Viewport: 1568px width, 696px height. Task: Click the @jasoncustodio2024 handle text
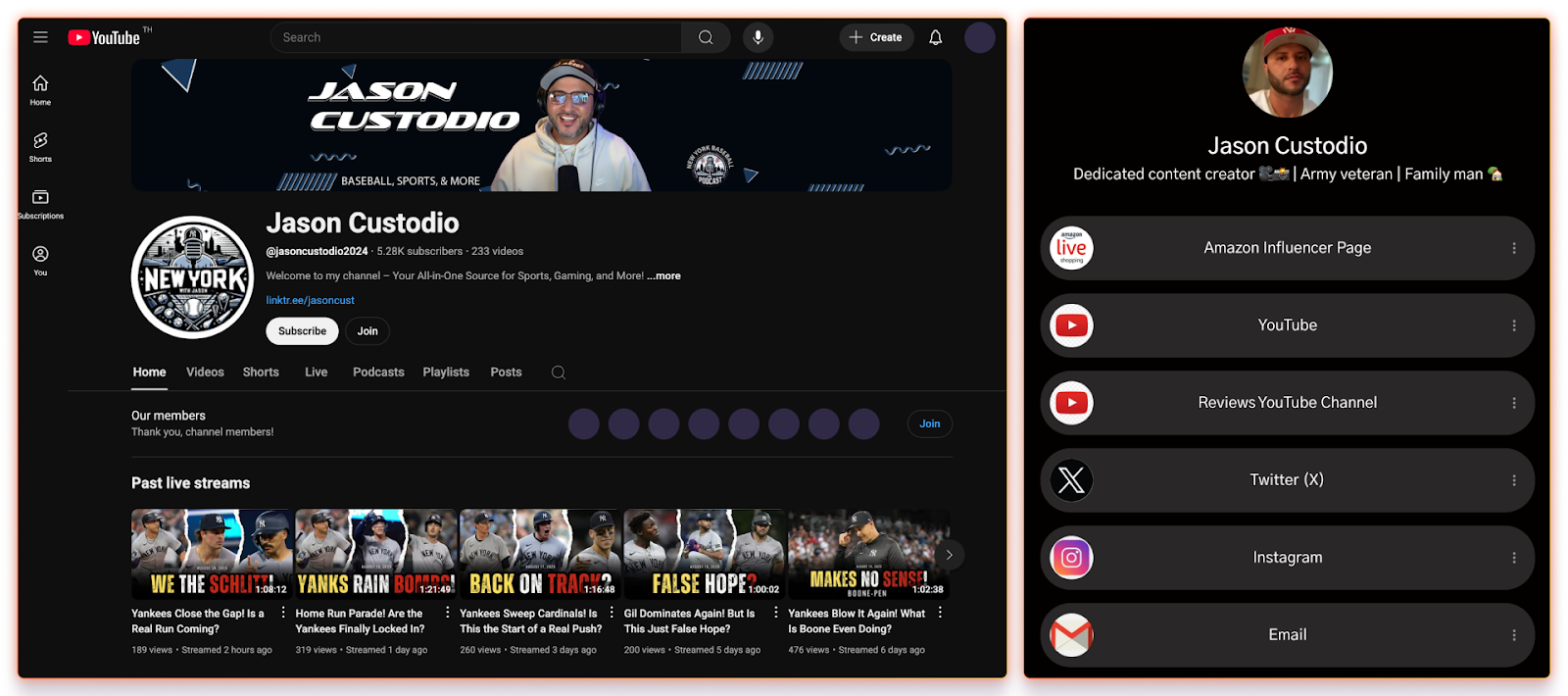(x=317, y=252)
